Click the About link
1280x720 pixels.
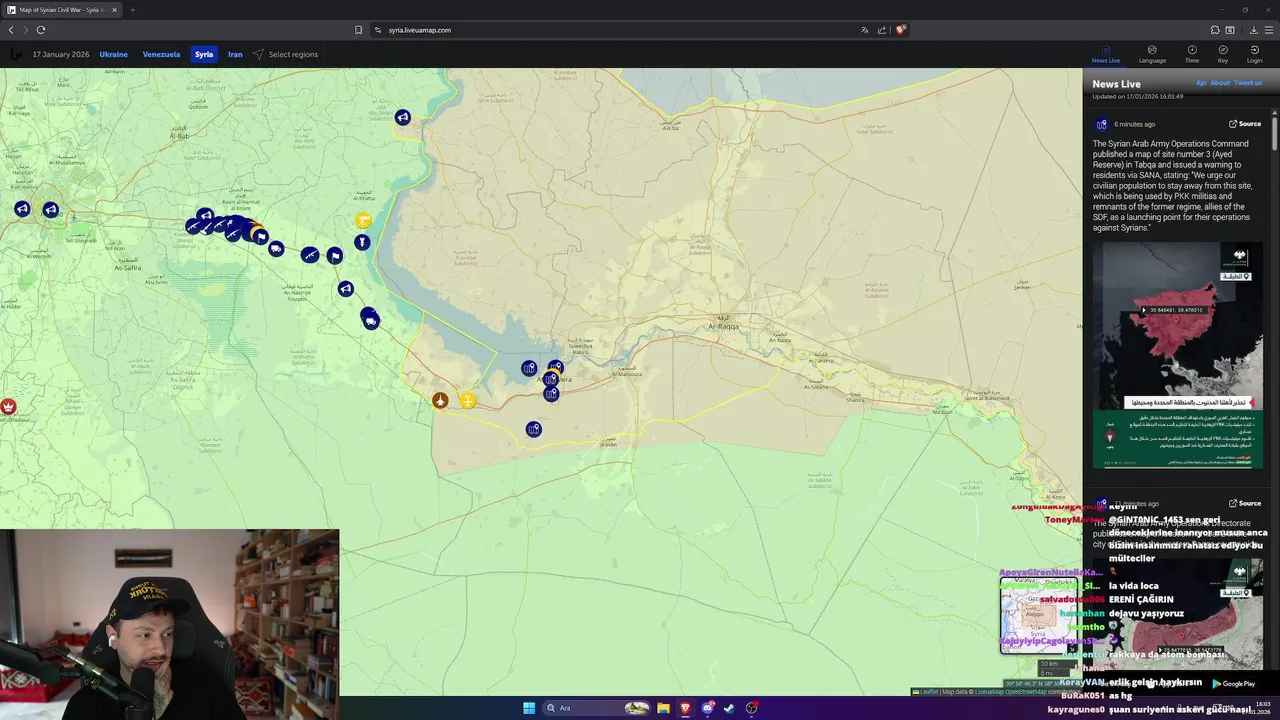tap(1220, 83)
